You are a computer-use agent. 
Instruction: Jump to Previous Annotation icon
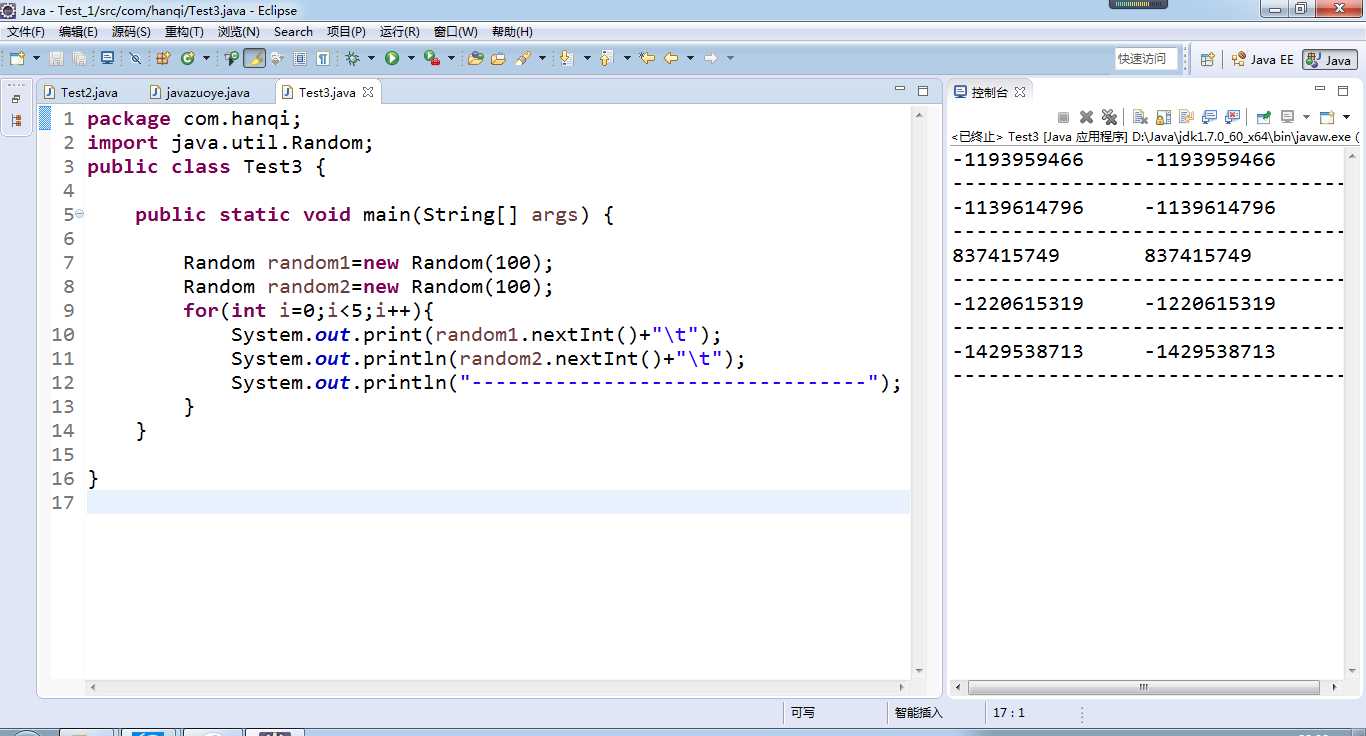[605, 59]
